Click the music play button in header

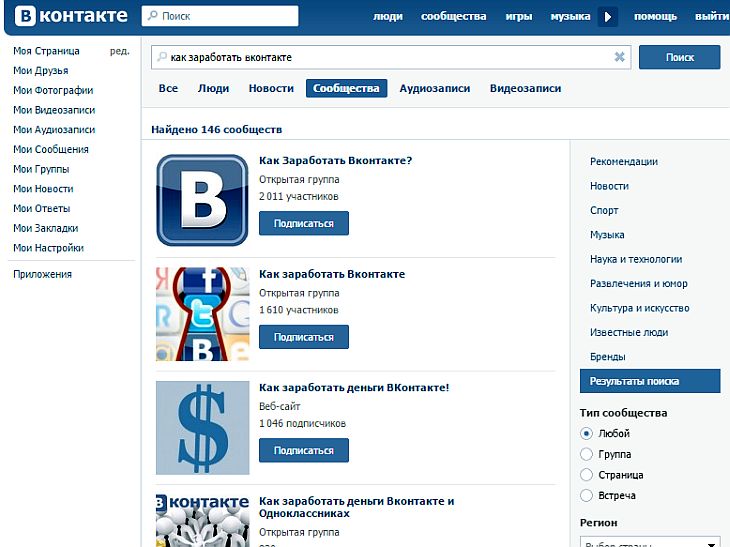coord(608,17)
